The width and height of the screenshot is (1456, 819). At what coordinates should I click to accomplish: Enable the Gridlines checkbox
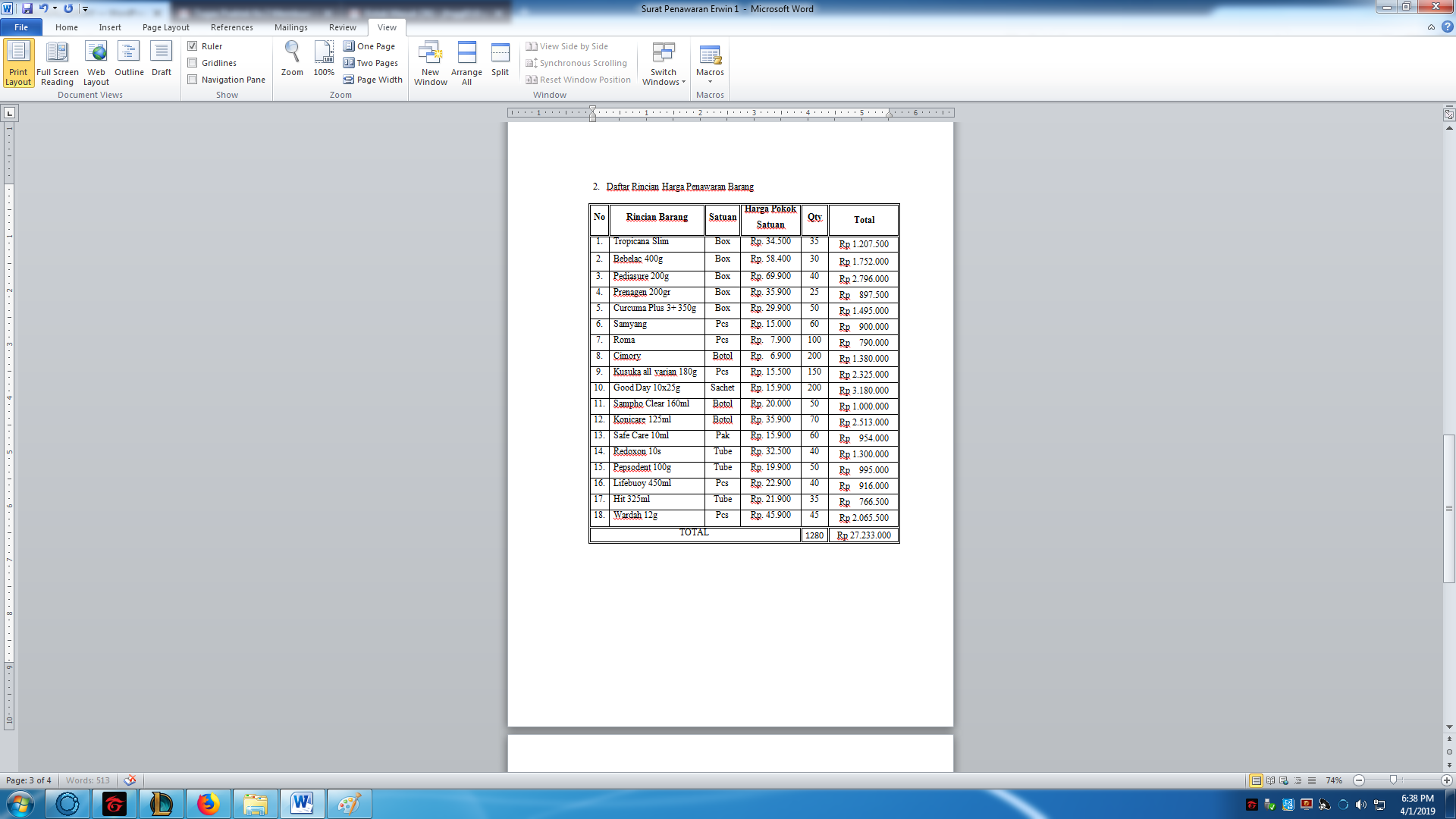click(193, 63)
